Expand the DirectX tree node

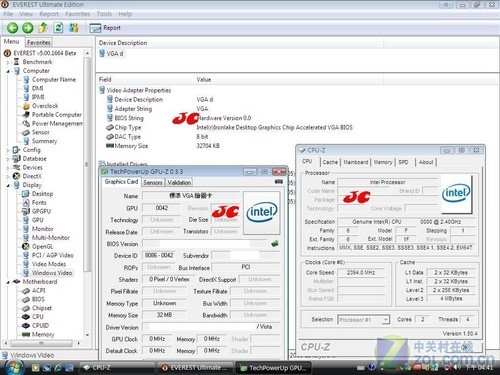8,176
